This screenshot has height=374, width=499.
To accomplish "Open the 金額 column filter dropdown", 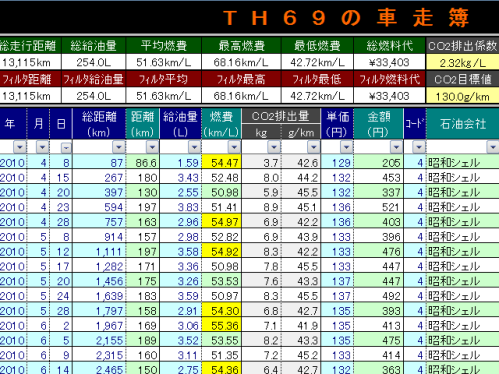I will [396, 147].
